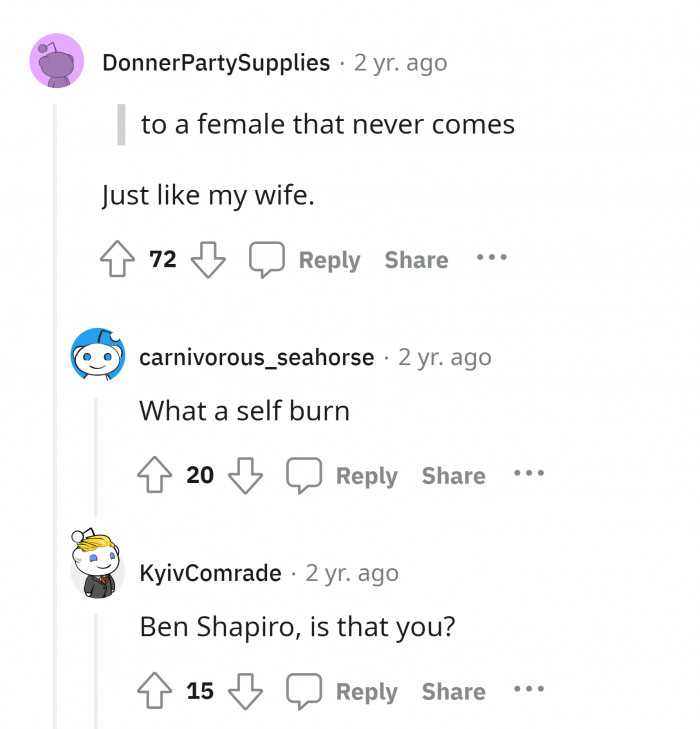Viewport: 700px width, 729px height.
Task: Reply to KyivComrade's Ben Shapiro comment
Action: [366, 692]
